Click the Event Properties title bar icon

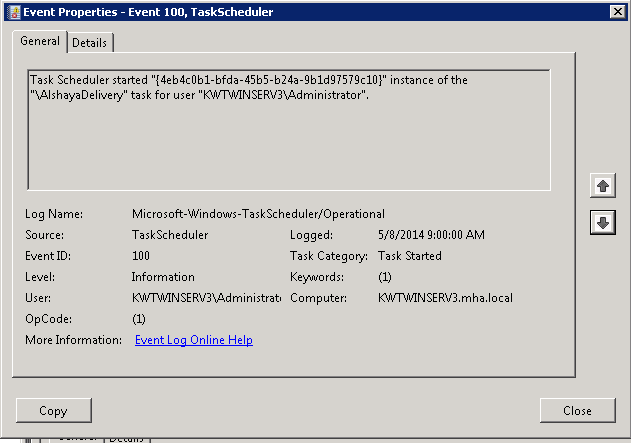[x=14, y=12]
